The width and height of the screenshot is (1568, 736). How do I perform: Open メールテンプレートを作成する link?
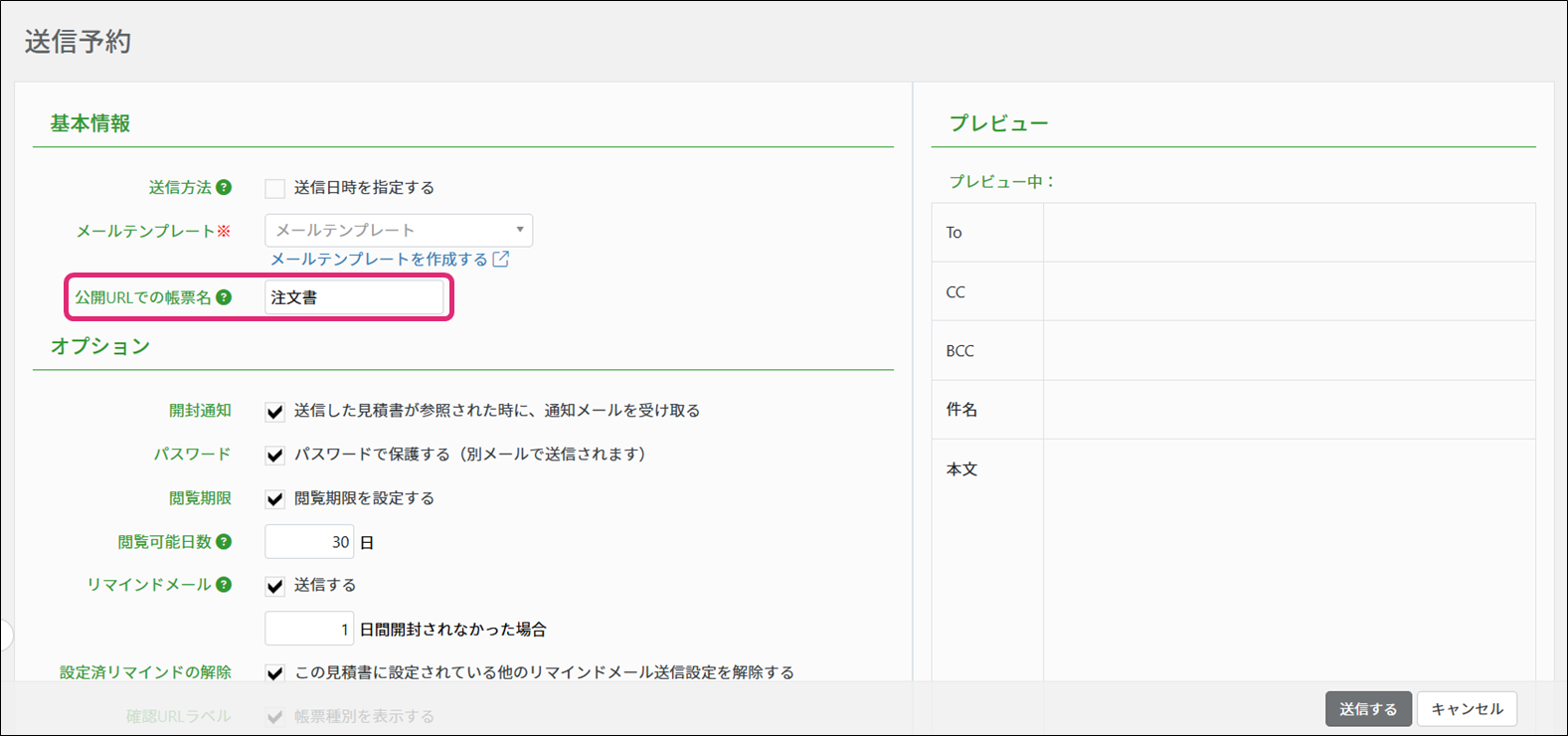tap(379, 260)
